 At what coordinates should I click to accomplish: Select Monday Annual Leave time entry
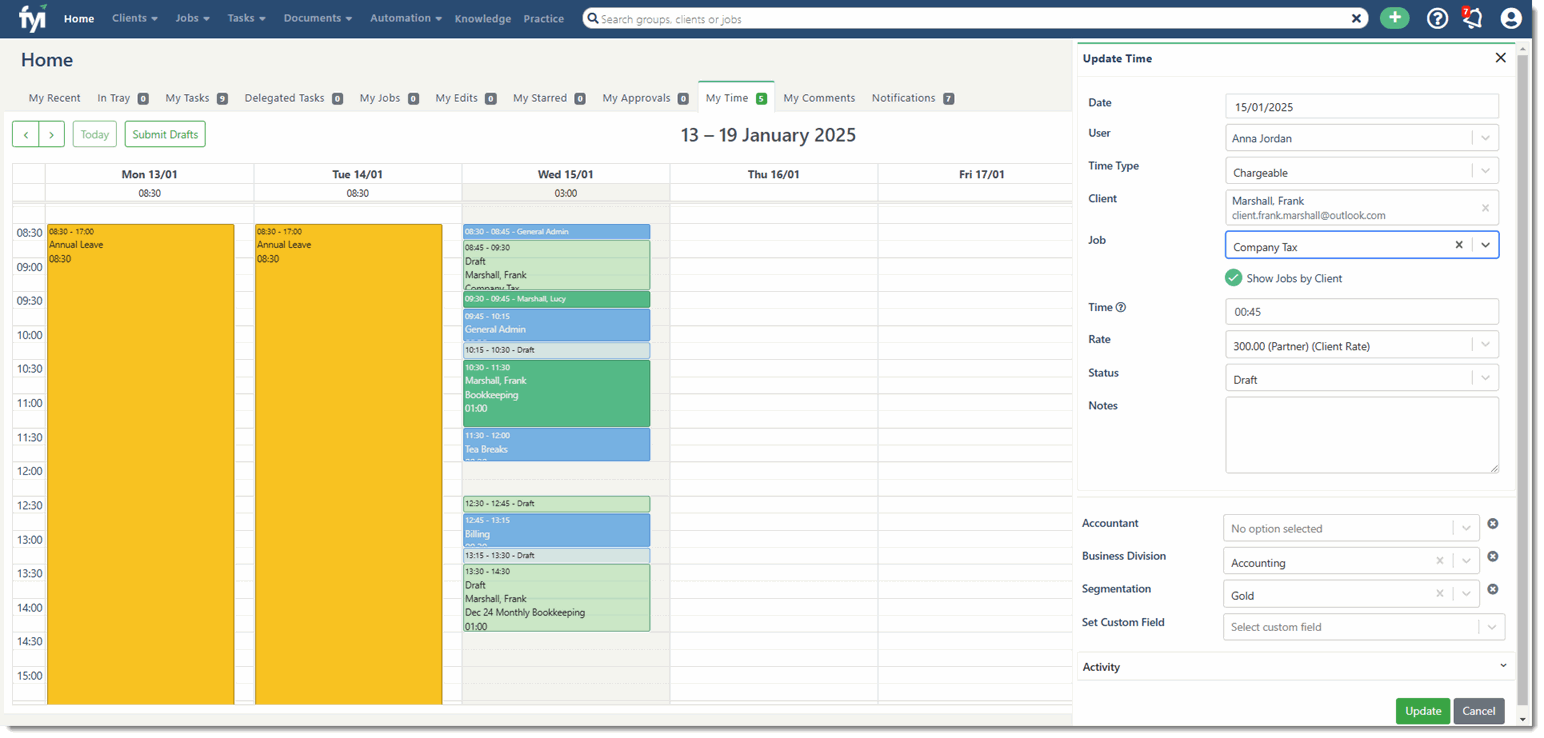[x=140, y=464]
